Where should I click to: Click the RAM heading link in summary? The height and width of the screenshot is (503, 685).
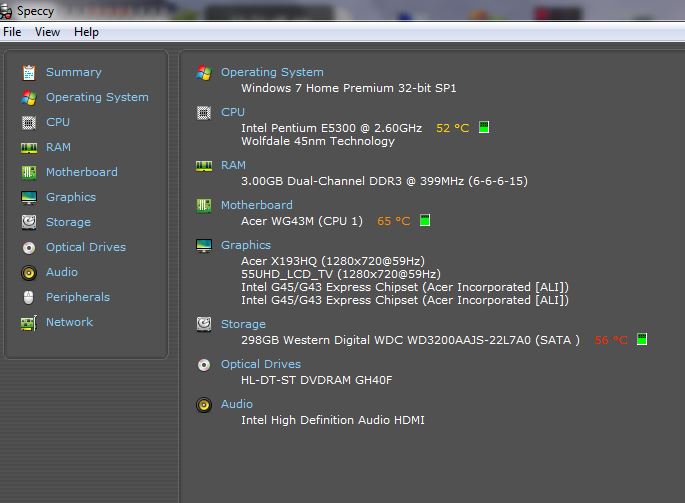[233, 165]
